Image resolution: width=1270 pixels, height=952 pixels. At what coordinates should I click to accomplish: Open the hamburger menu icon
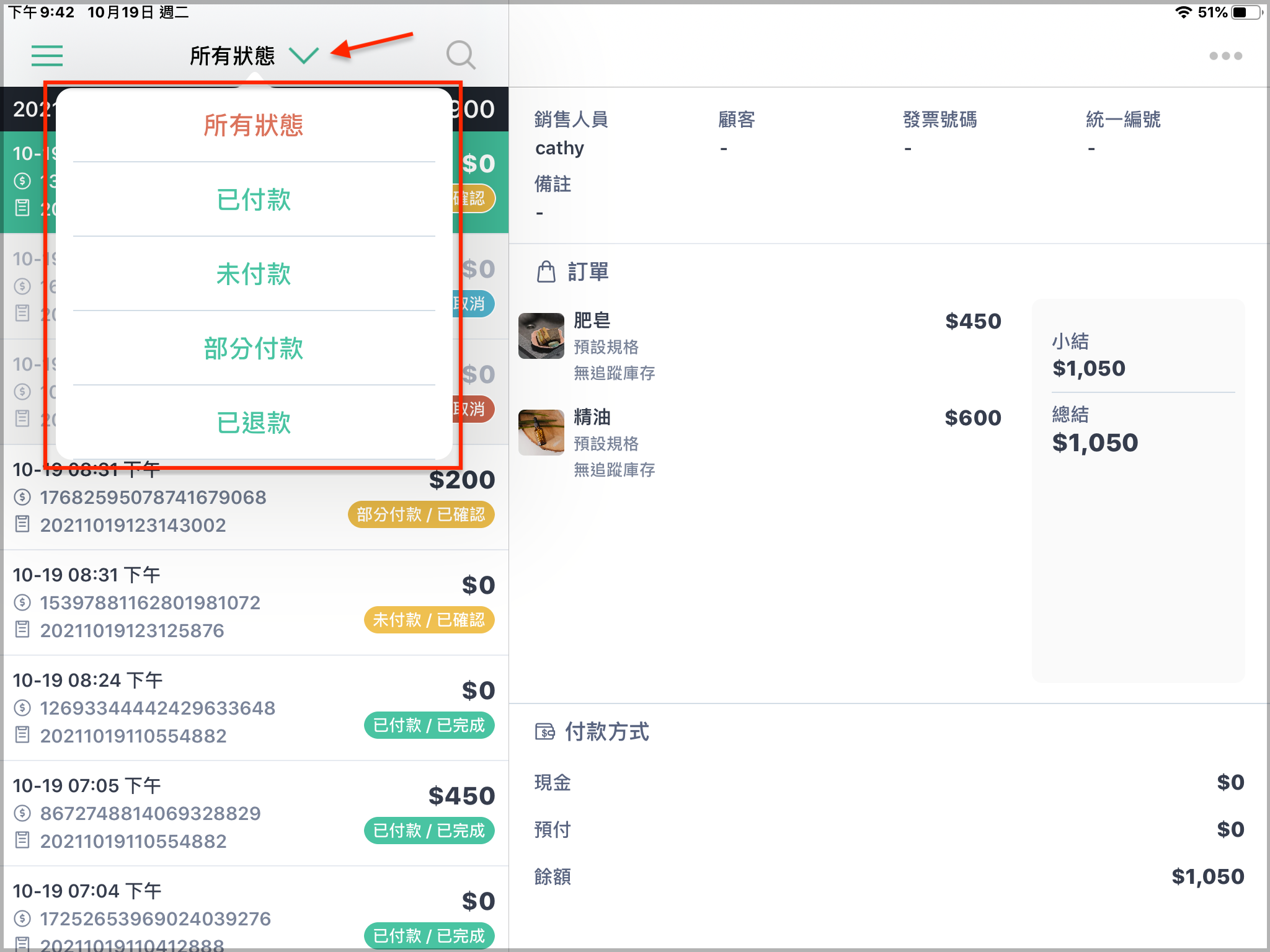point(47,56)
